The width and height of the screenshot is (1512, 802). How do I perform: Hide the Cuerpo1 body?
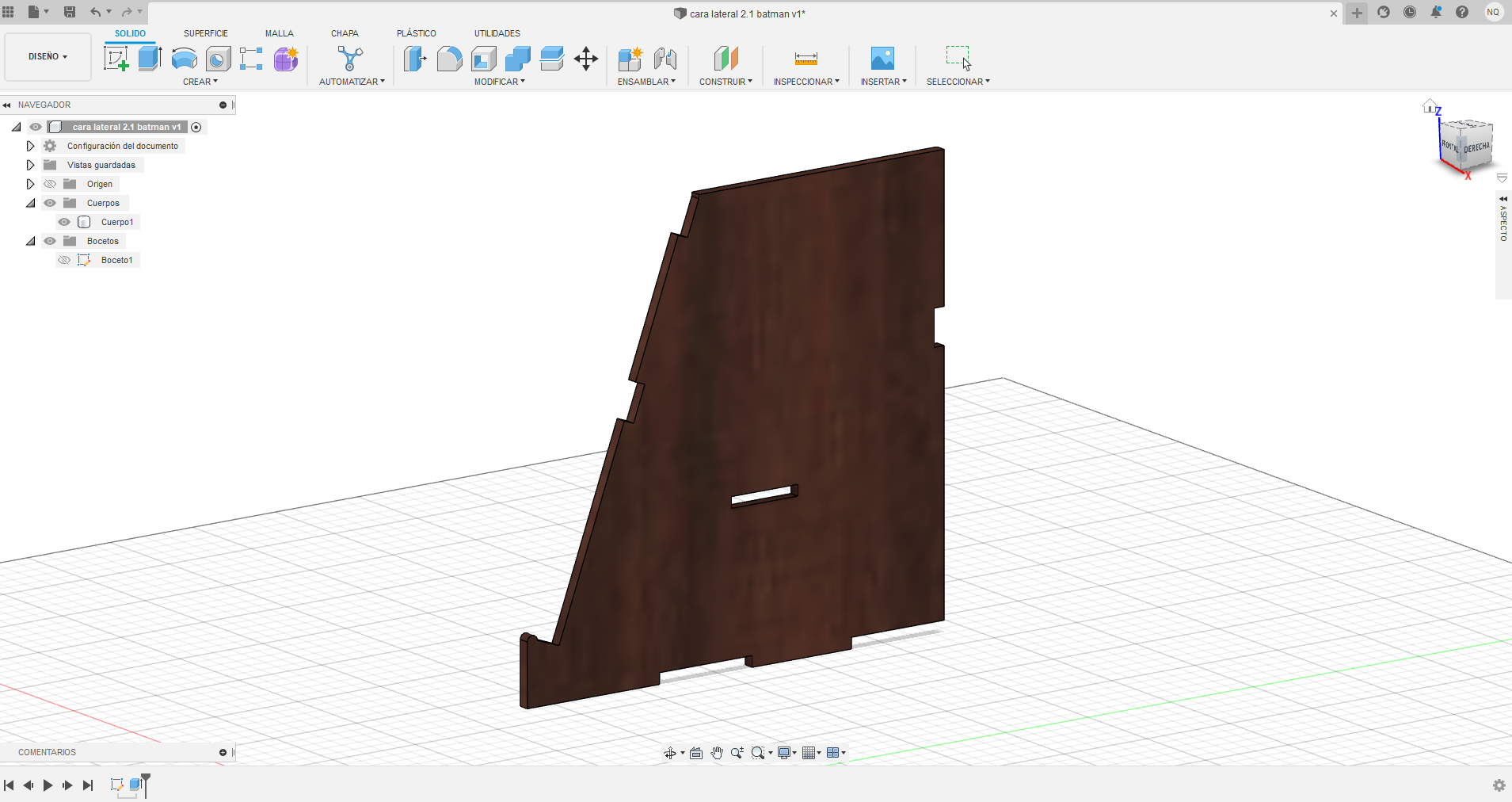click(x=64, y=222)
